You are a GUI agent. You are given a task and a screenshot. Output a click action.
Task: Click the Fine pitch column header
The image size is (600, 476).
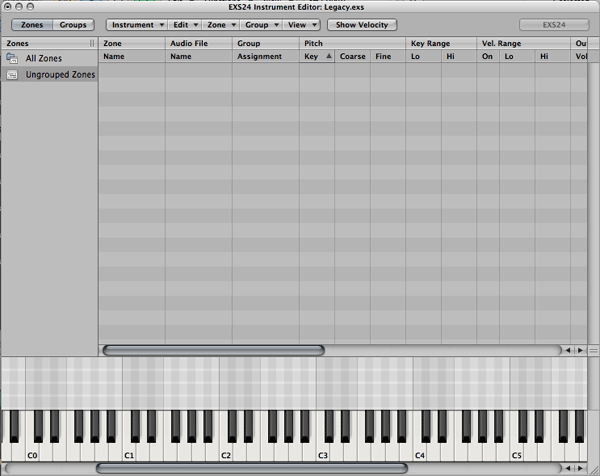(x=388, y=56)
